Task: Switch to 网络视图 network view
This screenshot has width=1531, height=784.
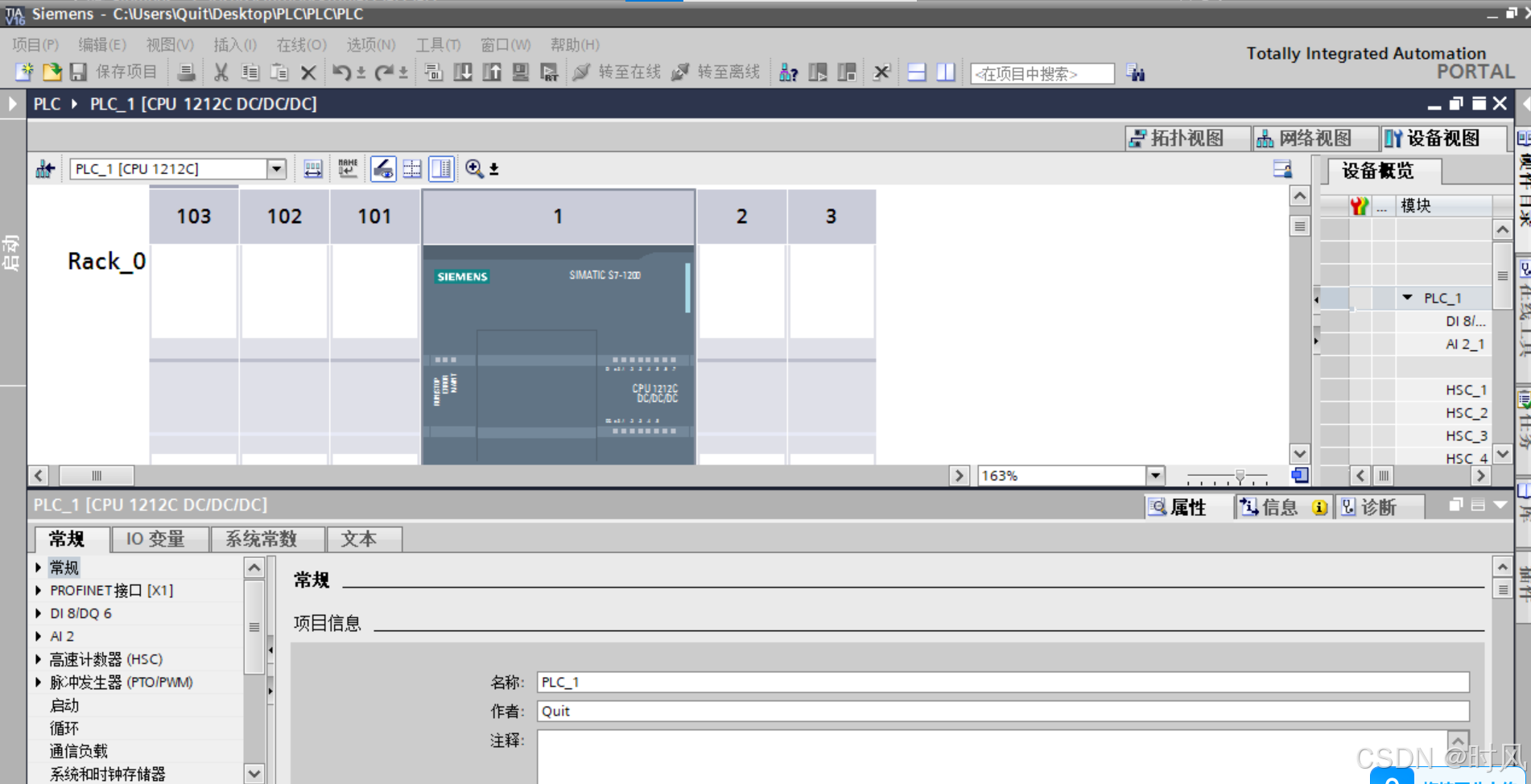Action: click(x=1315, y=138)
